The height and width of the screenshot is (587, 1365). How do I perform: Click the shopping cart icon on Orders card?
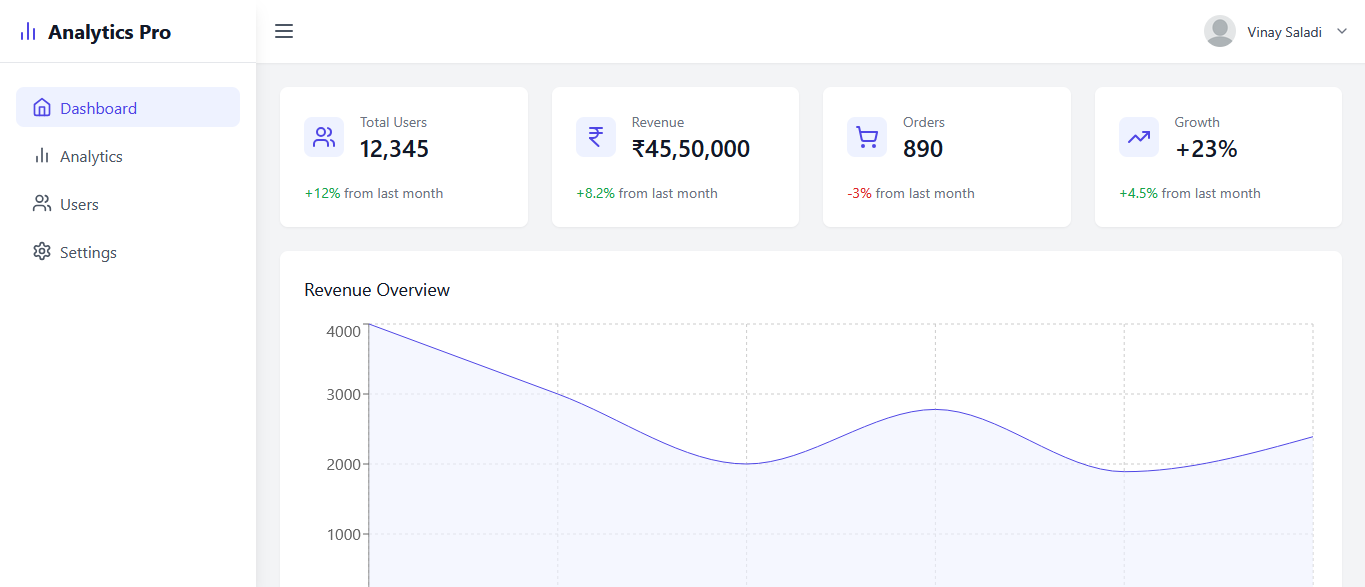click(x=866, y=136)
